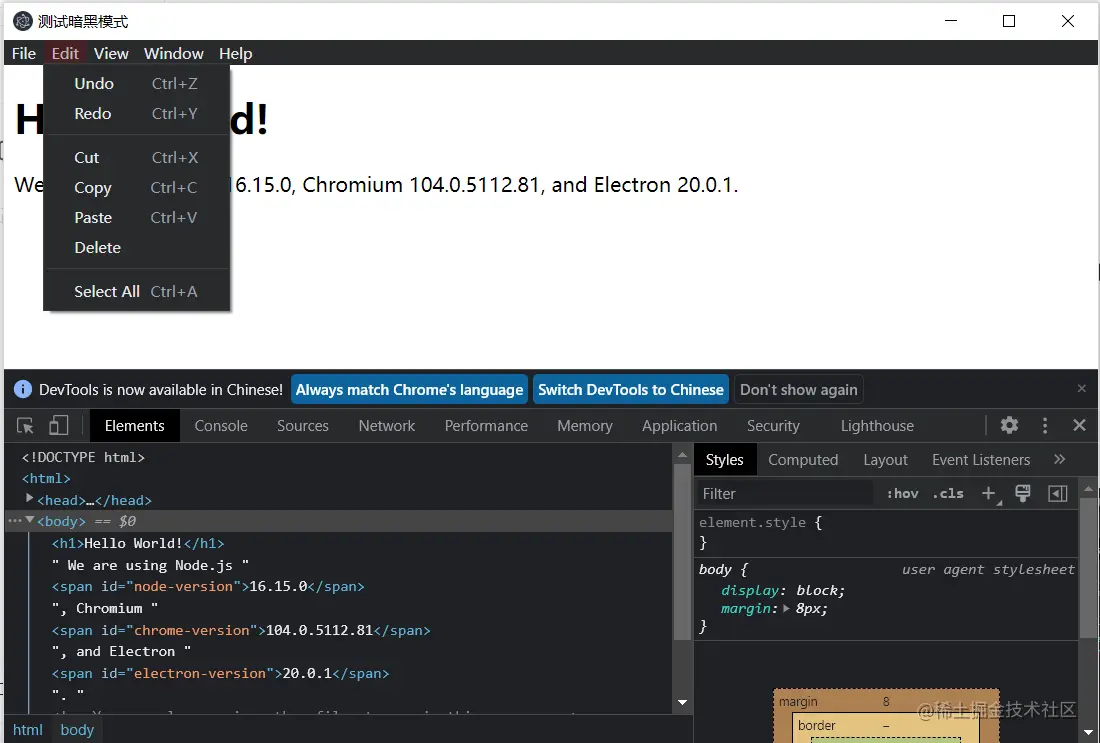Dismiss the DevTools language infobar
The image size is (1100, 743).
click(1081, 388)
